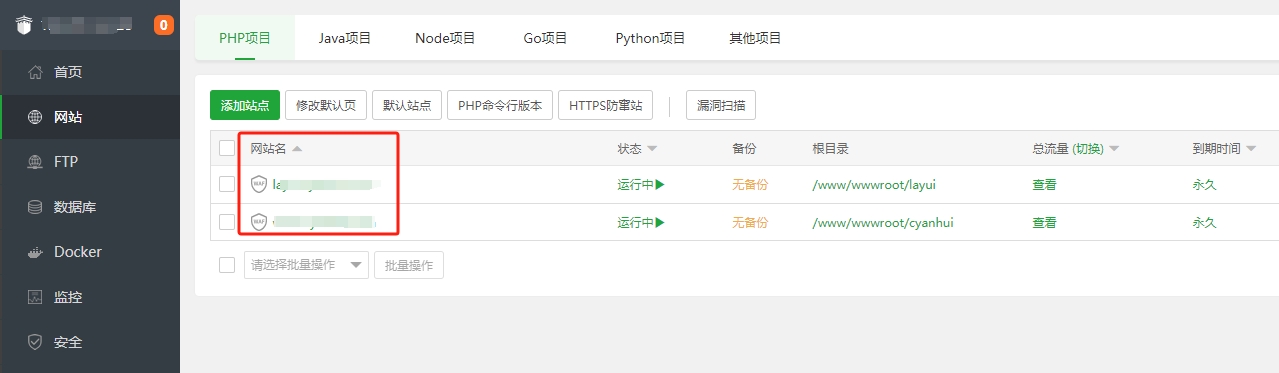Switch to the Python项目 tab

[x=651, y=38]
